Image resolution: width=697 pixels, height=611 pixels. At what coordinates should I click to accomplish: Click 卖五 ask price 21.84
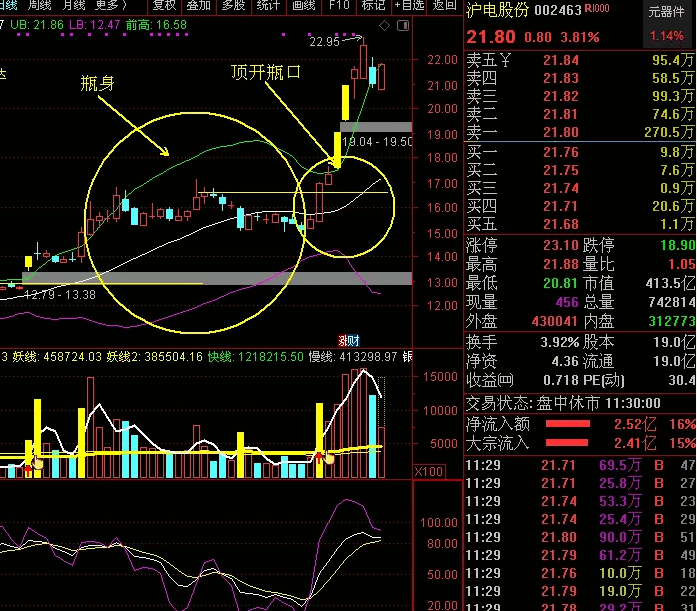point(561,60)
